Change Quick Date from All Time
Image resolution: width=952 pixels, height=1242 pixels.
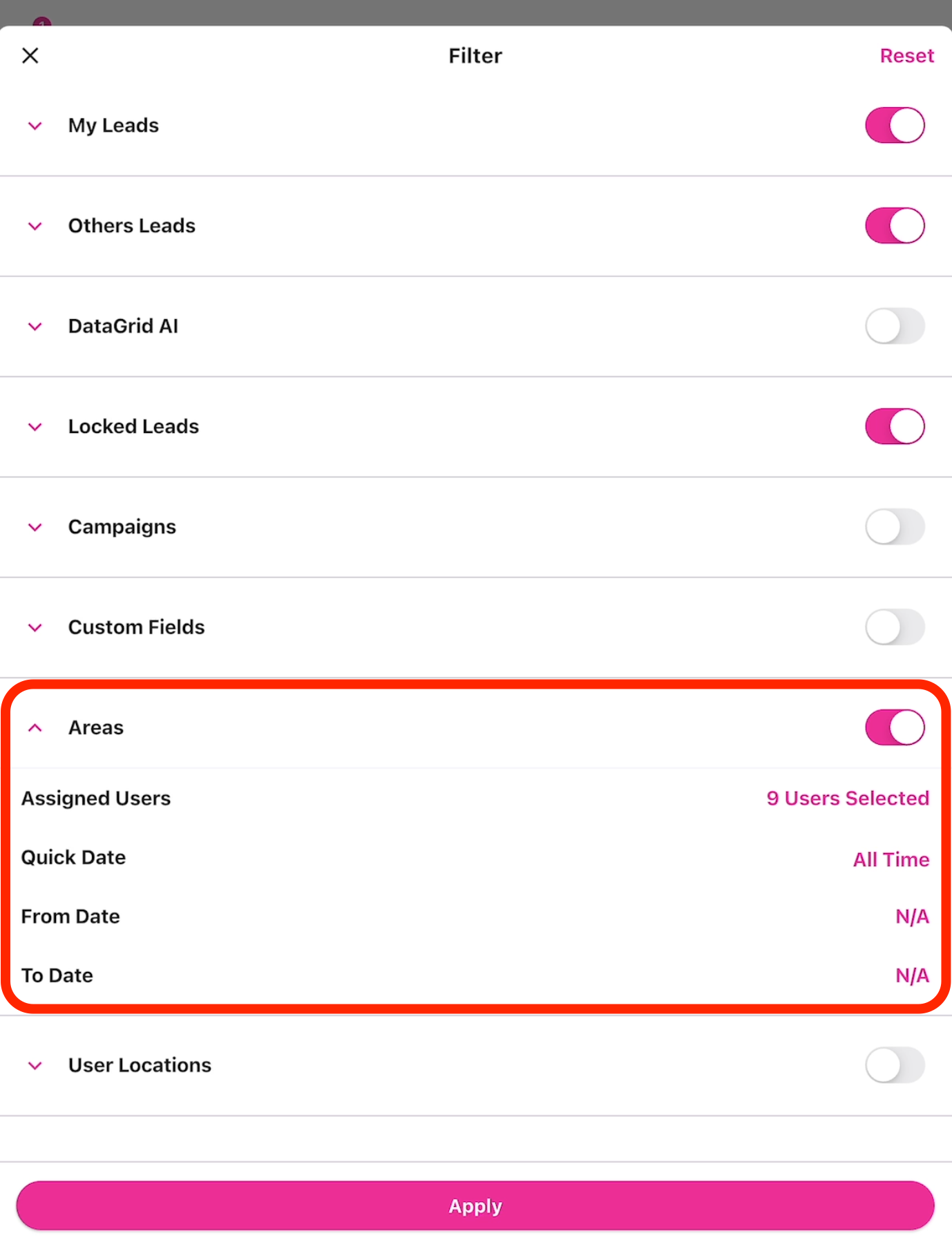(891, 859)
